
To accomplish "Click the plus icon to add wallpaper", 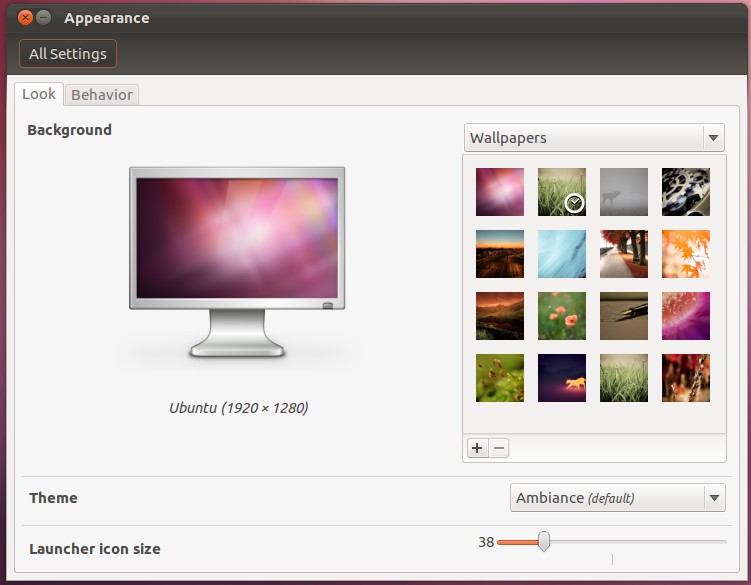I will pos(478,448).
